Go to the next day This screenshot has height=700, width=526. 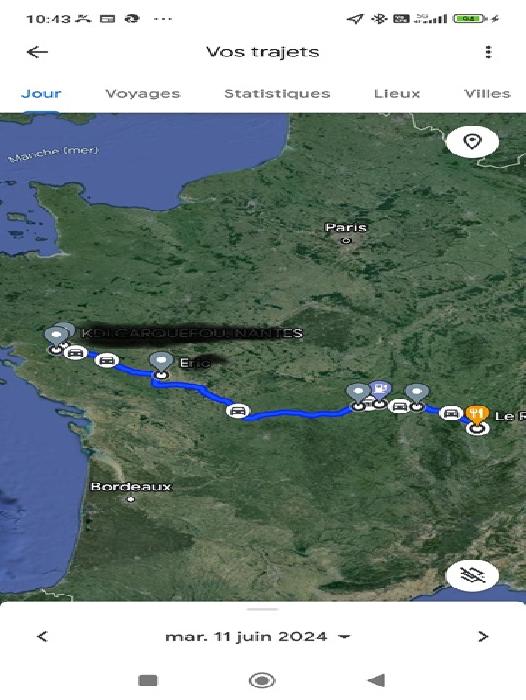[x=483, y=636]
